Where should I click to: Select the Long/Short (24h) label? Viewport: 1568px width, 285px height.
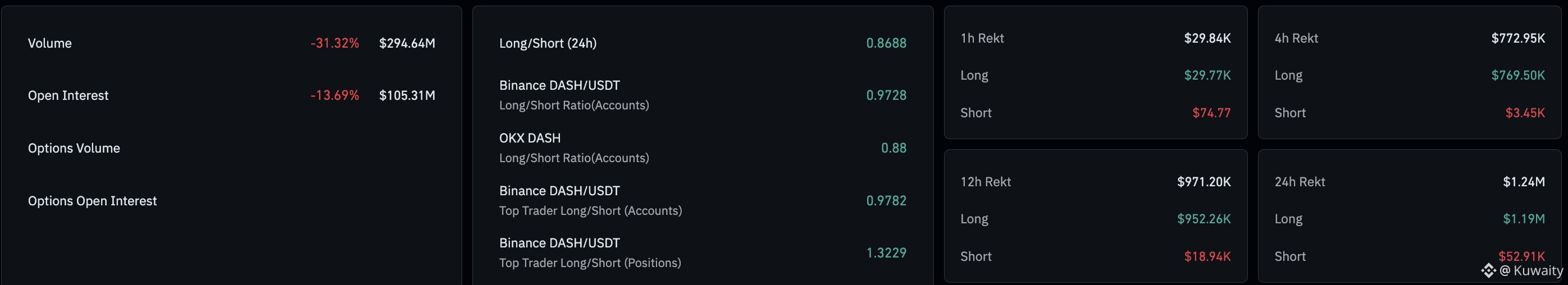coord(547,43)
